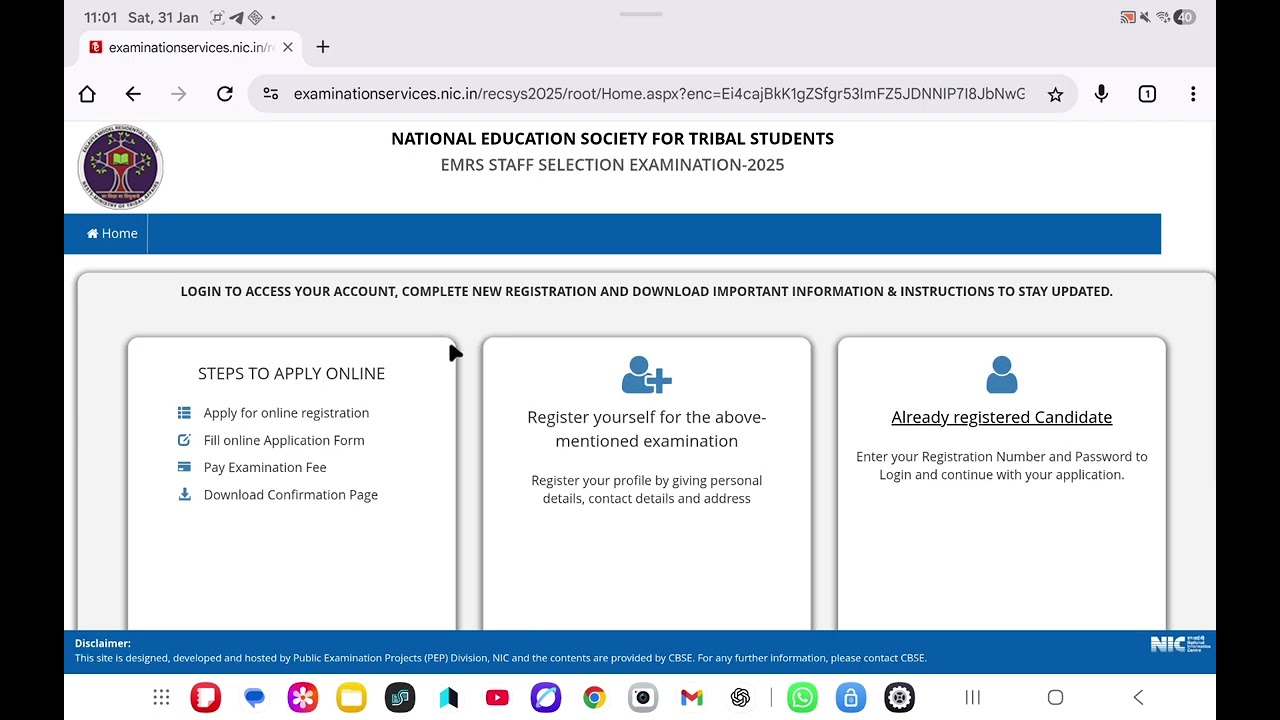Open Chrome's three-dot menu
1280x720 pixels.
click(1193, 94)
